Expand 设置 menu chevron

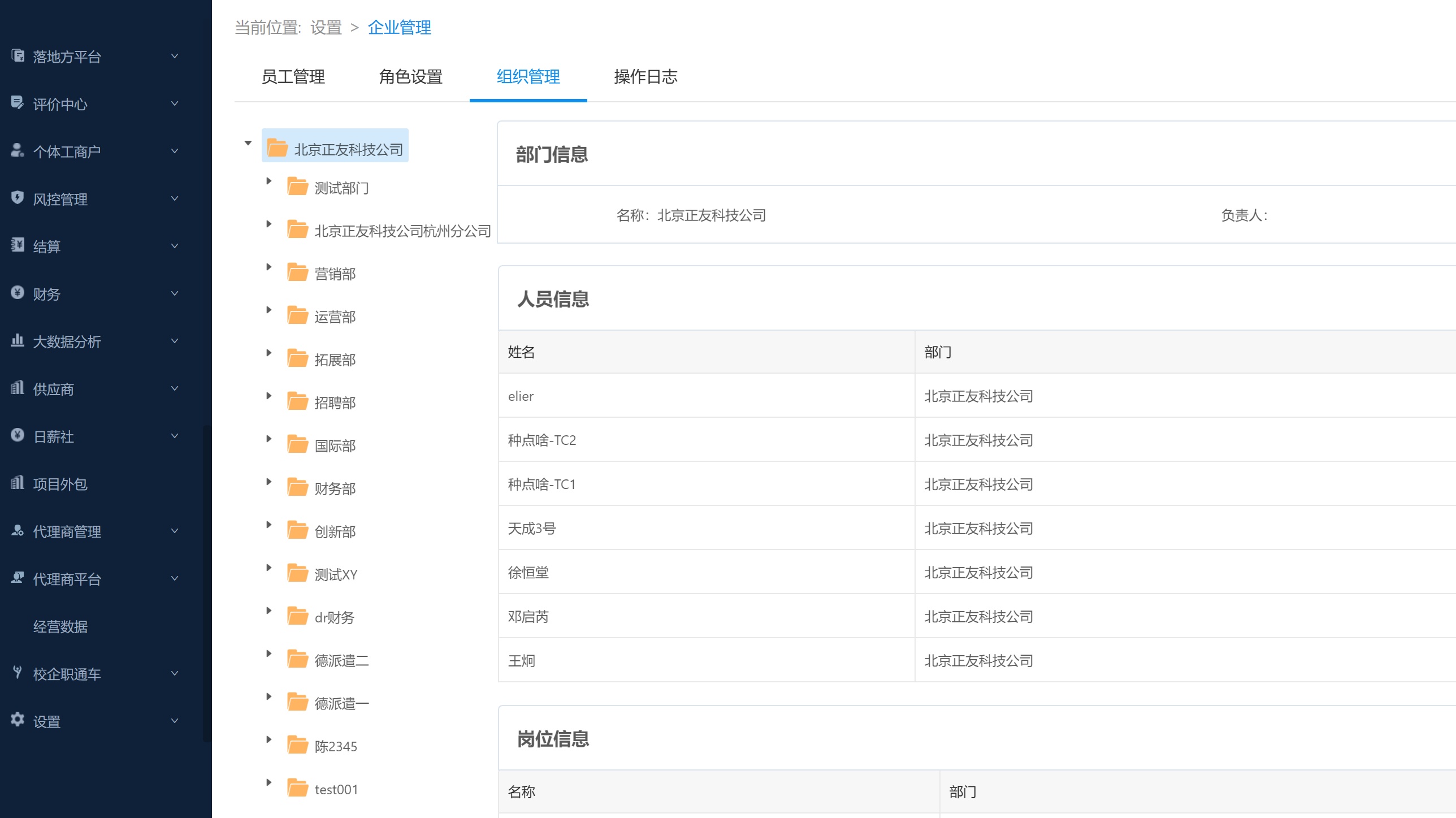175,721
